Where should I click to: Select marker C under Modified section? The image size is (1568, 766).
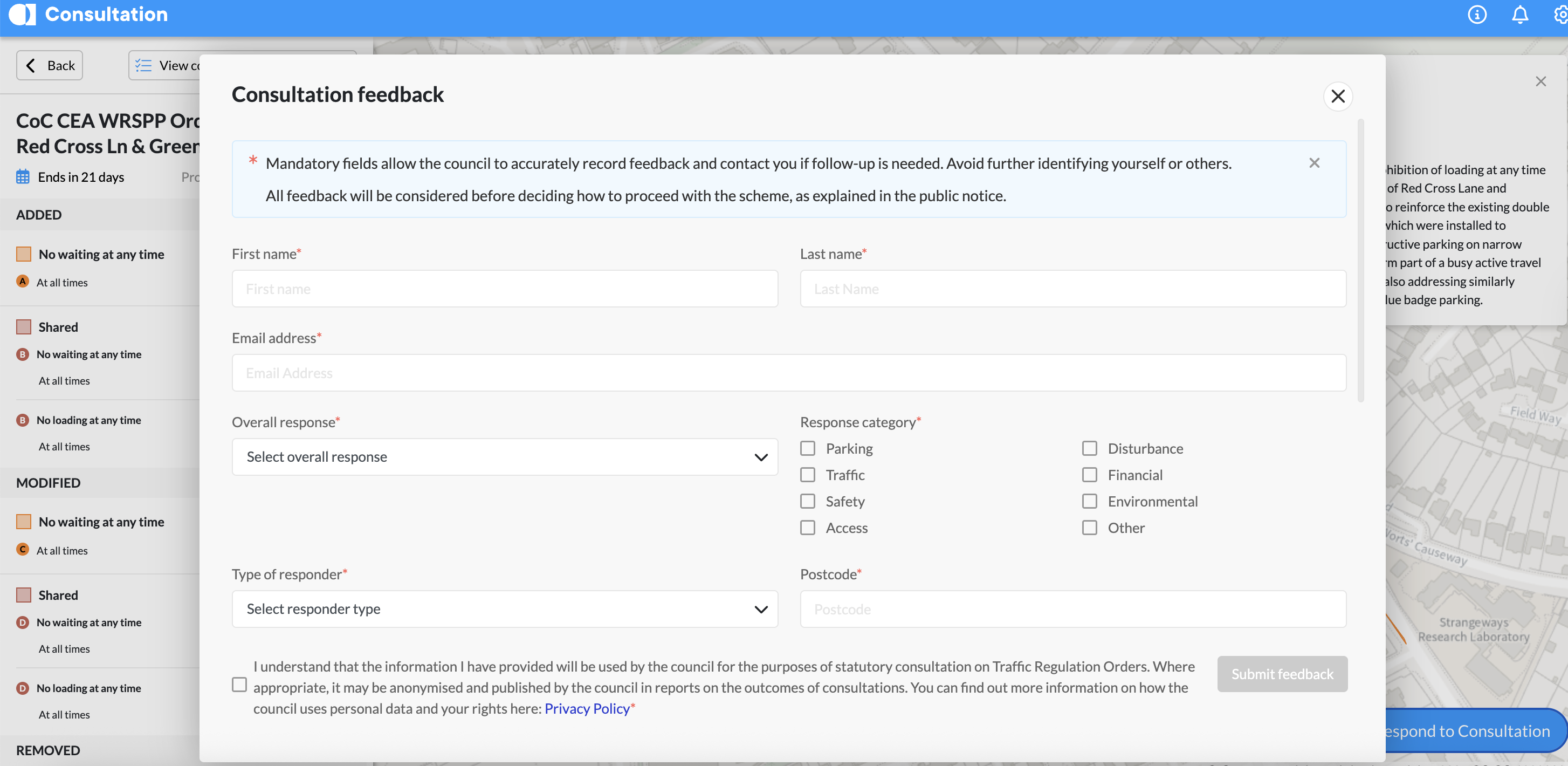[23, 549]
